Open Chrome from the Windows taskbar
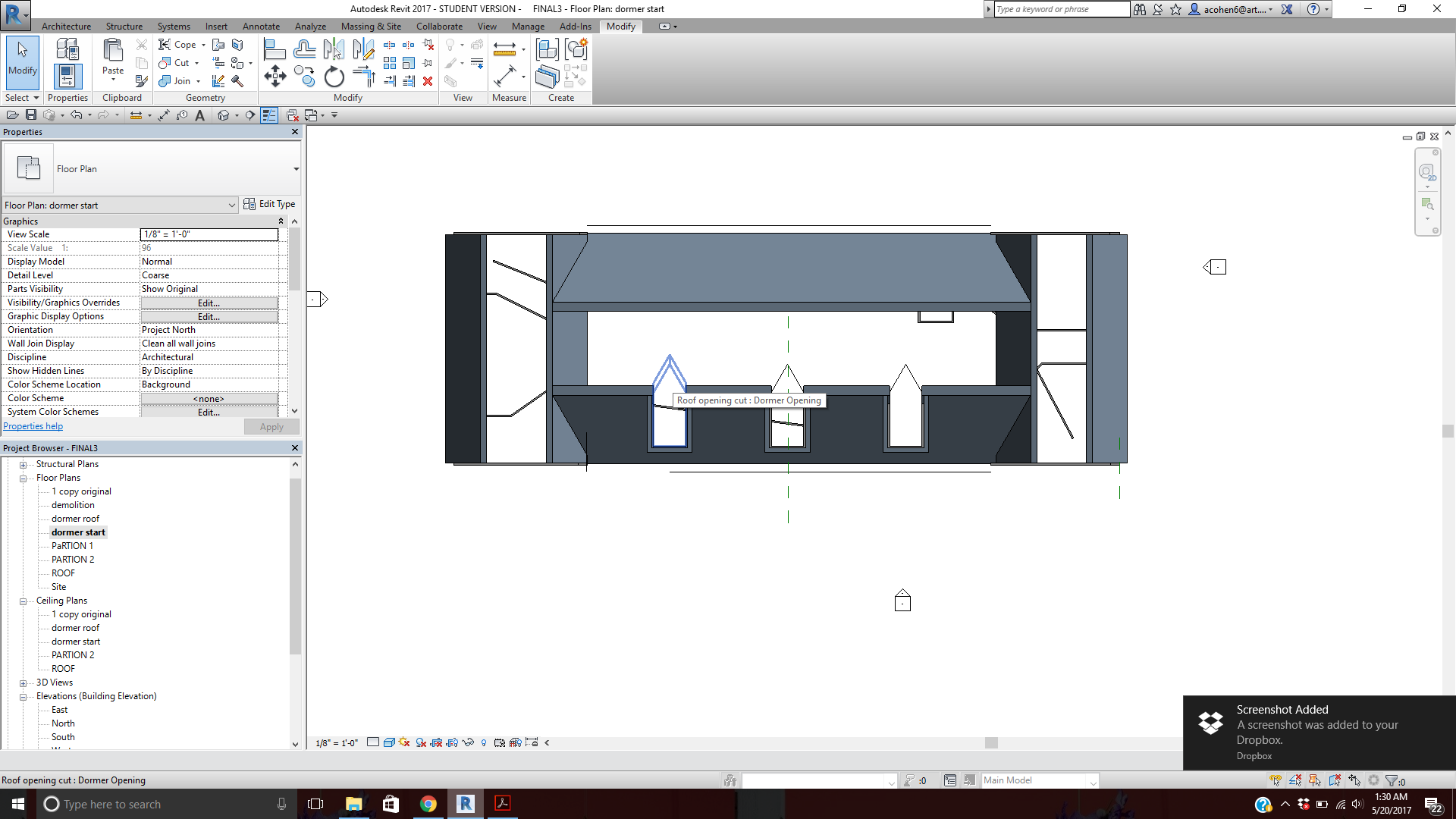Image resolution: width=1456 pixels, height=819 pixels. click(428, 804)
